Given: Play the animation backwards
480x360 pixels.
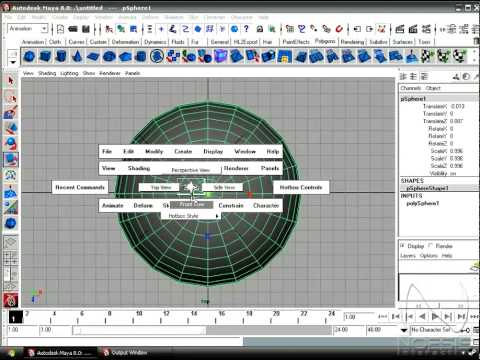Looking at the screenshot, I should coord(422,316).
